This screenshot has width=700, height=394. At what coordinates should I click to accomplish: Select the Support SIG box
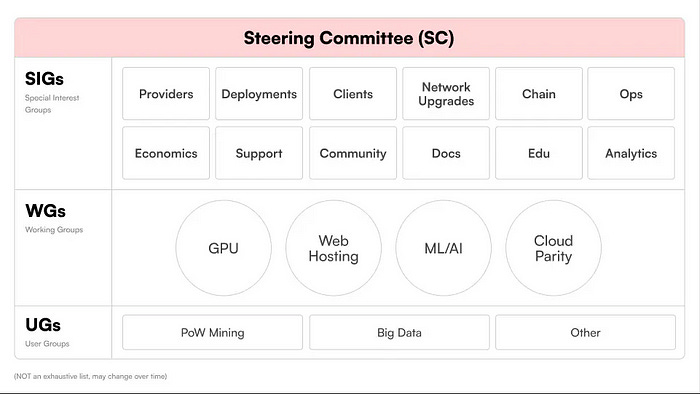tap(259, 153)
